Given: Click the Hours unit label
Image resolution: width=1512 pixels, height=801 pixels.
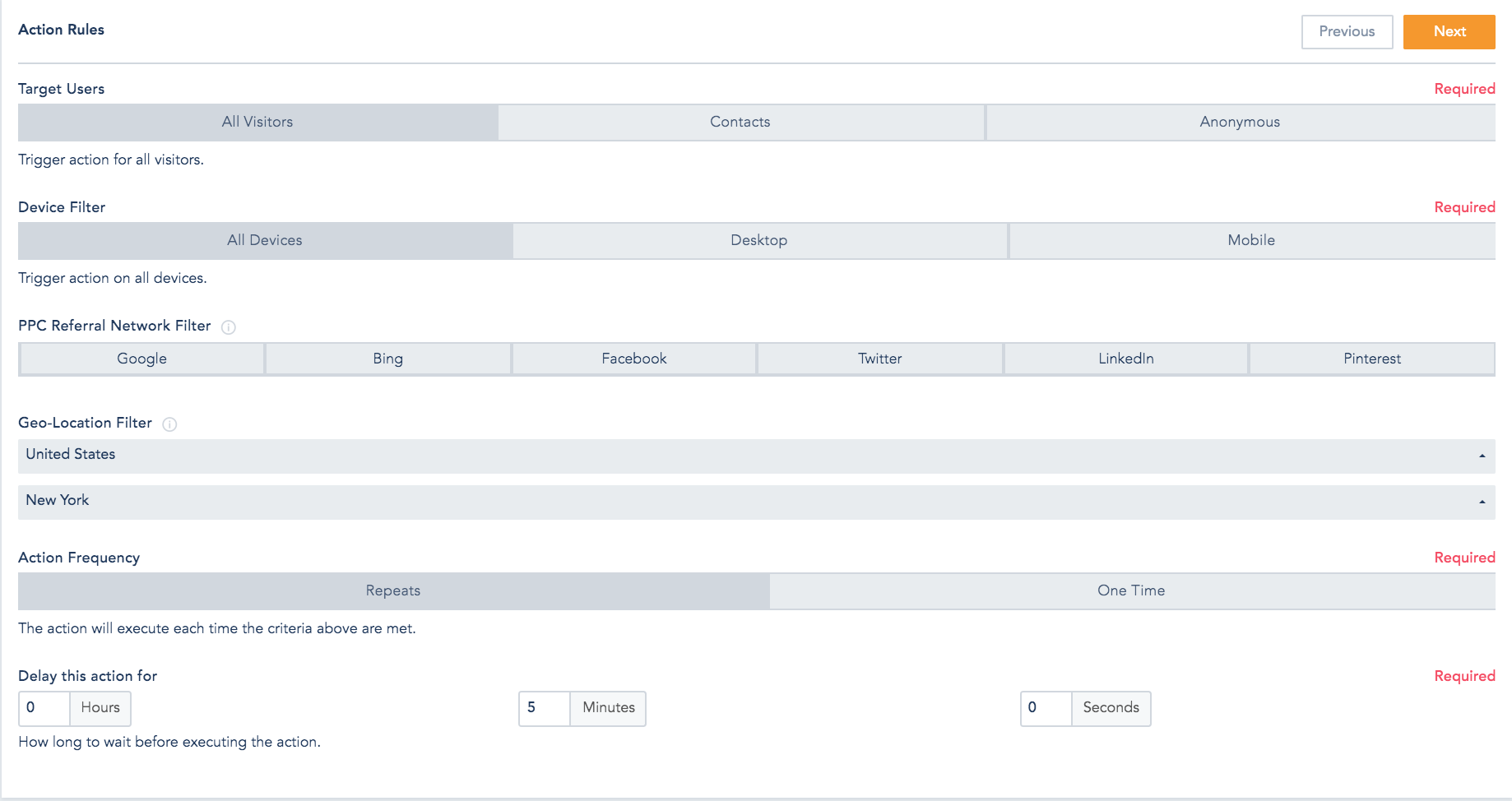Looking at the screenshot, I should 100,708.
